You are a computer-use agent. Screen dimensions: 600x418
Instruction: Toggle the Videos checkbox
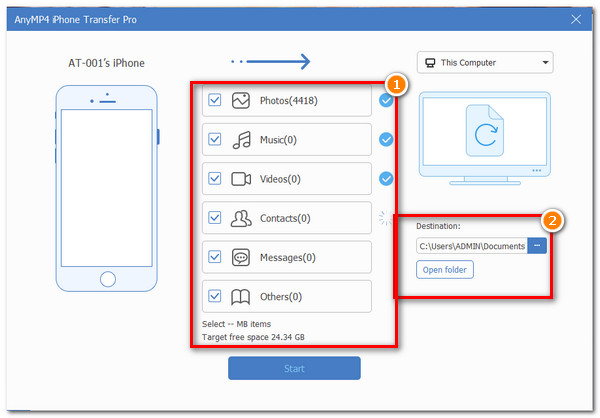tap(215, 179)
